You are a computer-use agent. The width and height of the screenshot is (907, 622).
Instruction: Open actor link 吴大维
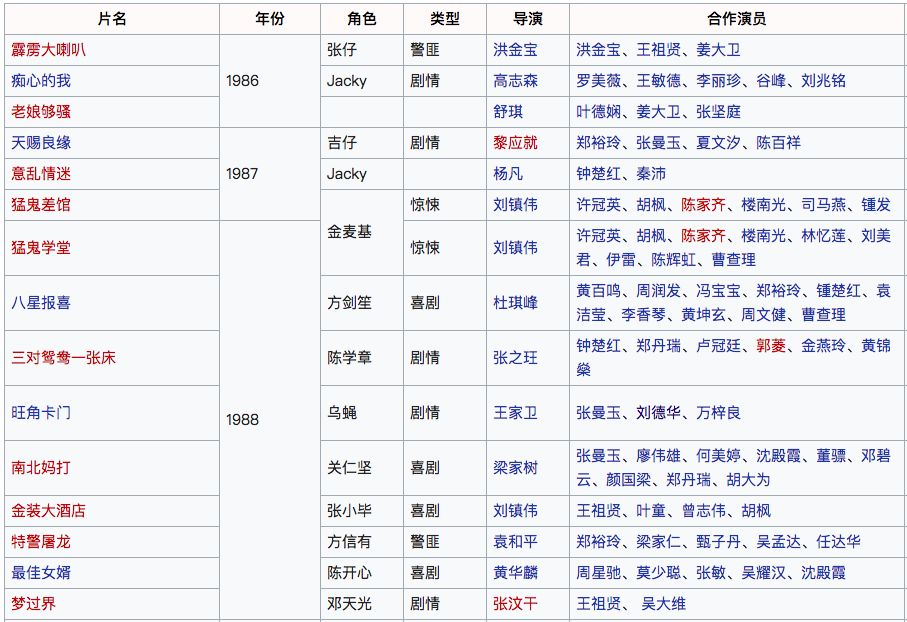pyautogui.click(x=663, y=604)
